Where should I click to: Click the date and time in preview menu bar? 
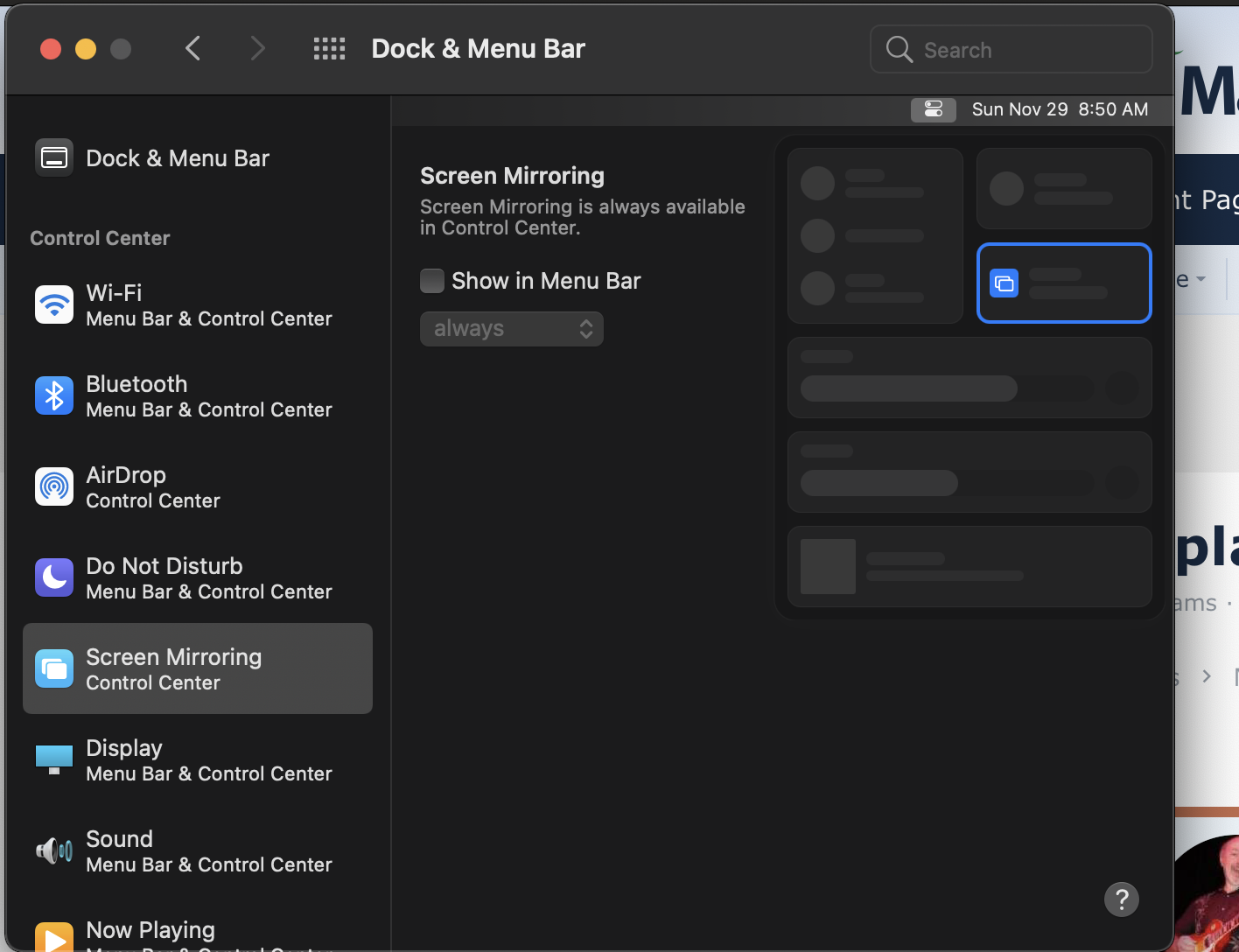(1060, 109)
